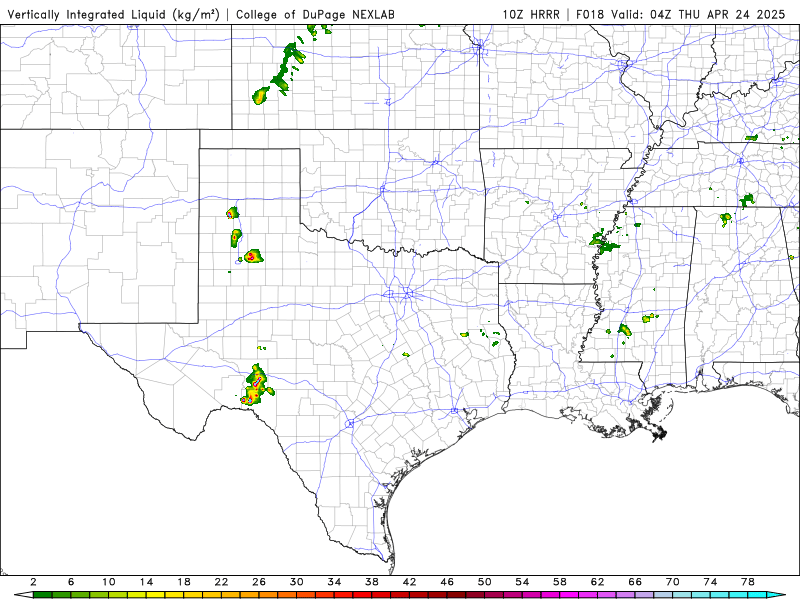Image resolution: width=800 pixels, height=600 pixels.
Task: Click the white left-pointing arrow at color bar start
Action: point(23,595)
